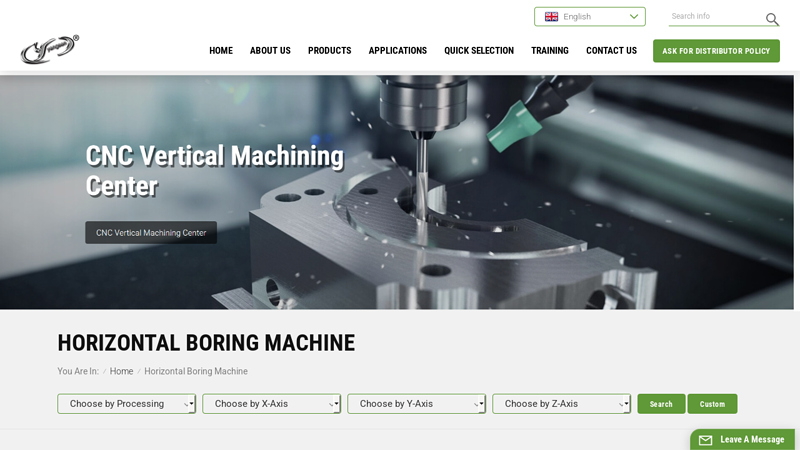
Task: Navigate to the TRAINING menu item
Action: click(x=549, y=51)
